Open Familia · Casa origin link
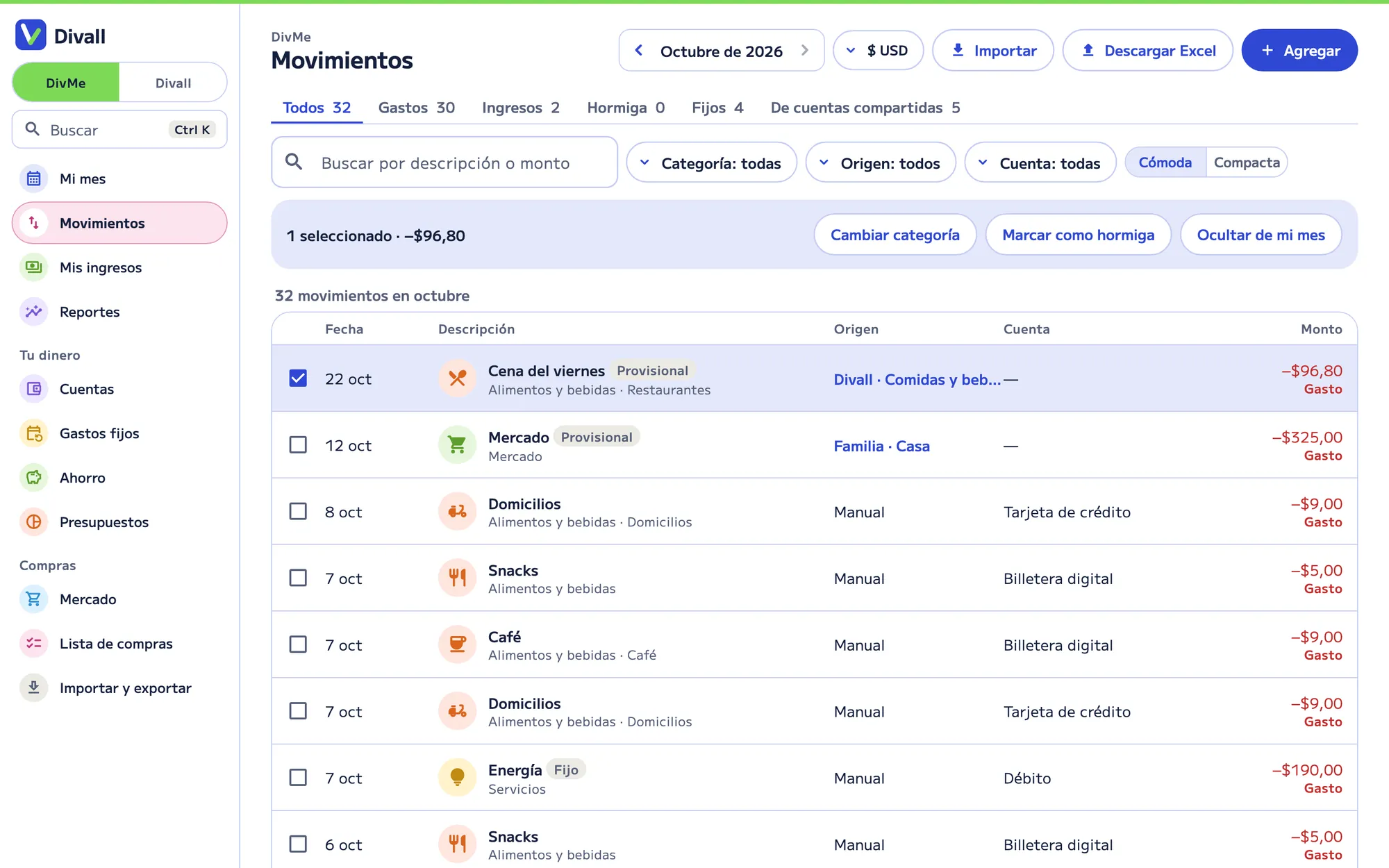Screen dimensions: 1389x868 click(881, 446)
